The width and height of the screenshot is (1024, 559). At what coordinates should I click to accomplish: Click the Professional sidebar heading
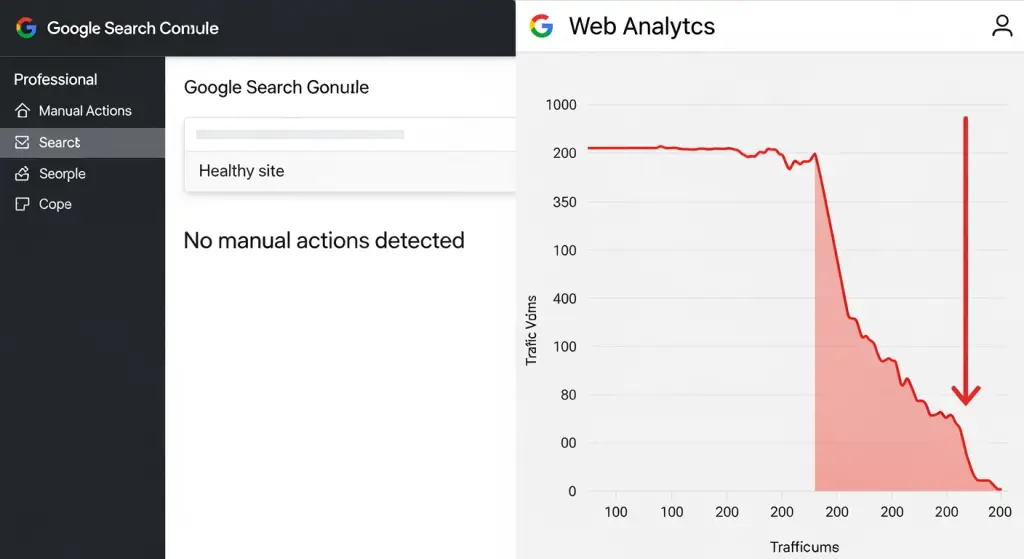click(x=55, y=79)
